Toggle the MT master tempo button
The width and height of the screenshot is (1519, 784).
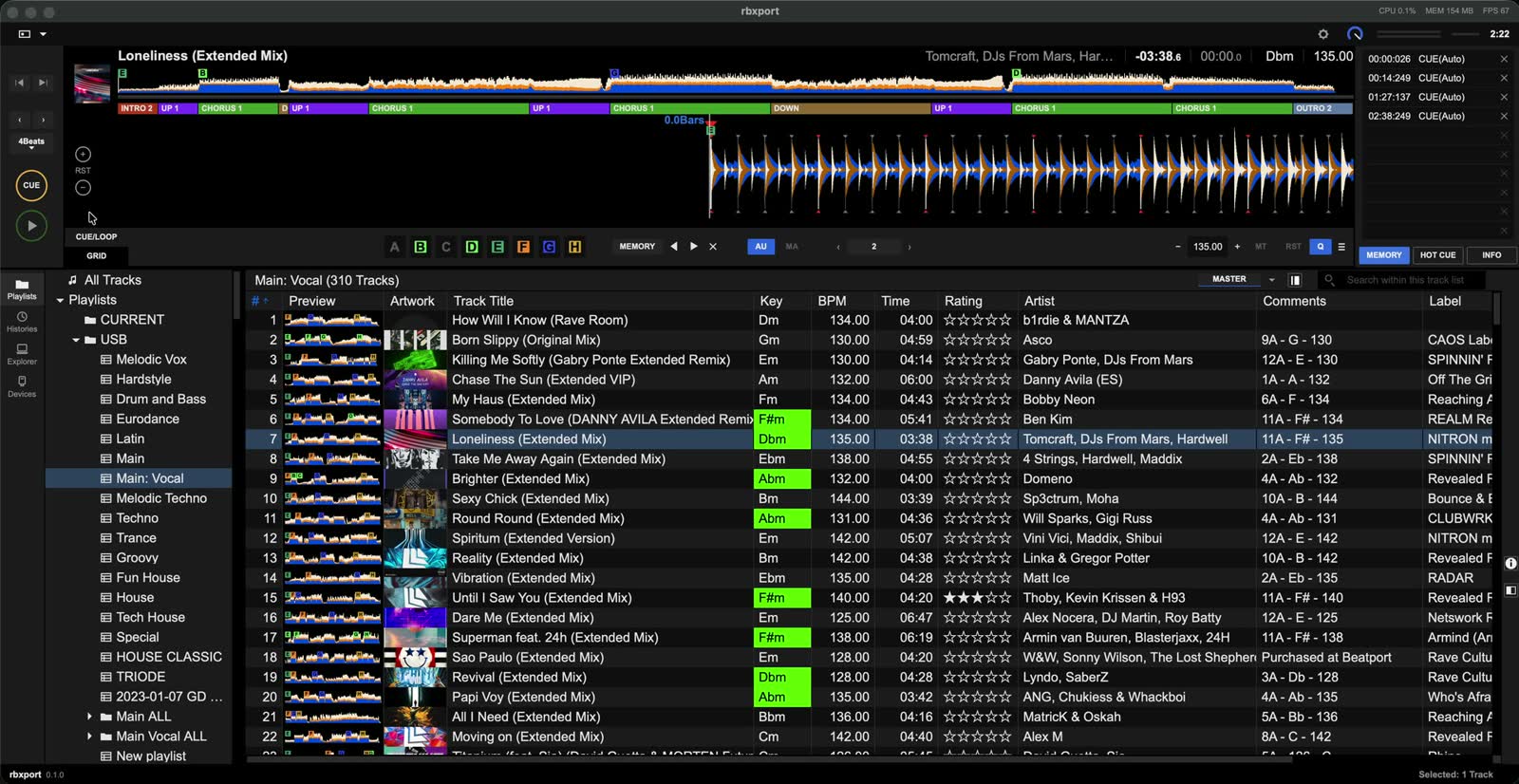point(1261,247)
